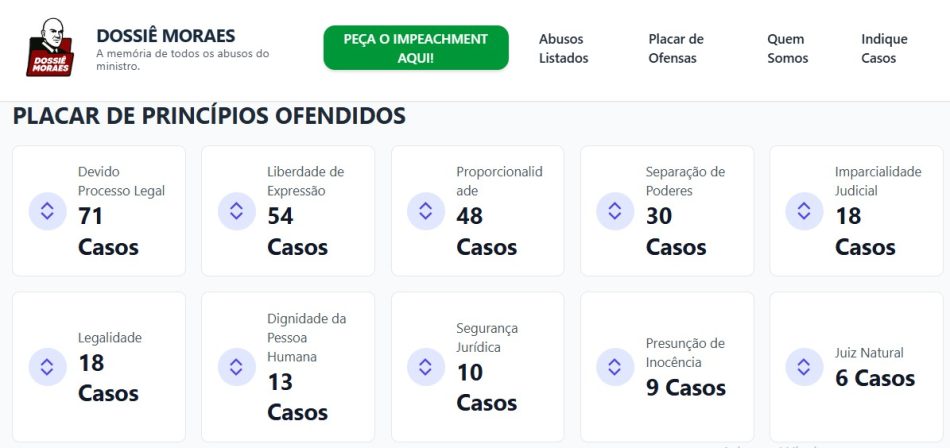The height and width of the screenshot is (448, 950).
Task: Go to Placar de Ofensas section
Action: coord(676,48)
